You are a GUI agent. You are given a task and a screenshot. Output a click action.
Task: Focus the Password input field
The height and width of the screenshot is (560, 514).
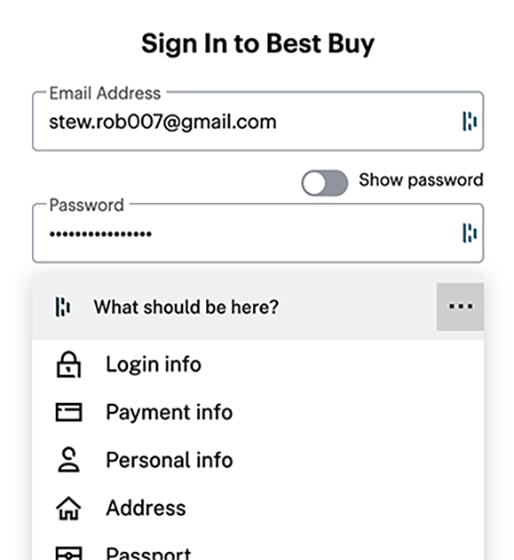(258, 233)
